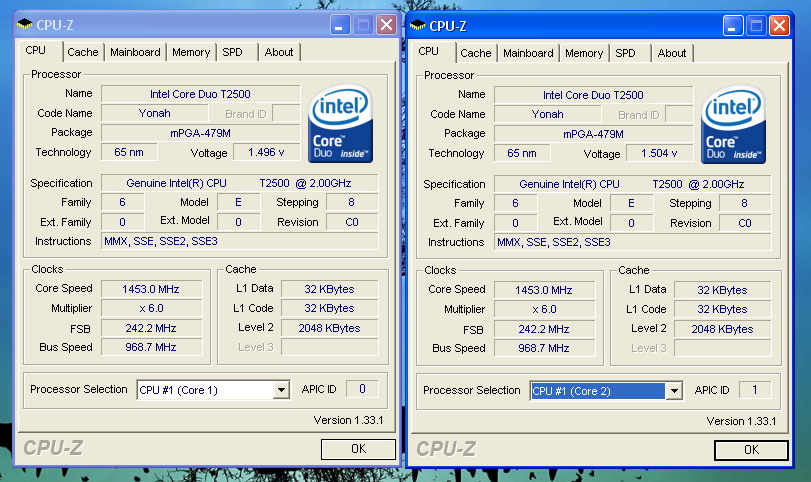The image size is (811, 482).
Task: Click 'Version 1.33.1' text in left window
Action: [348, 420]
